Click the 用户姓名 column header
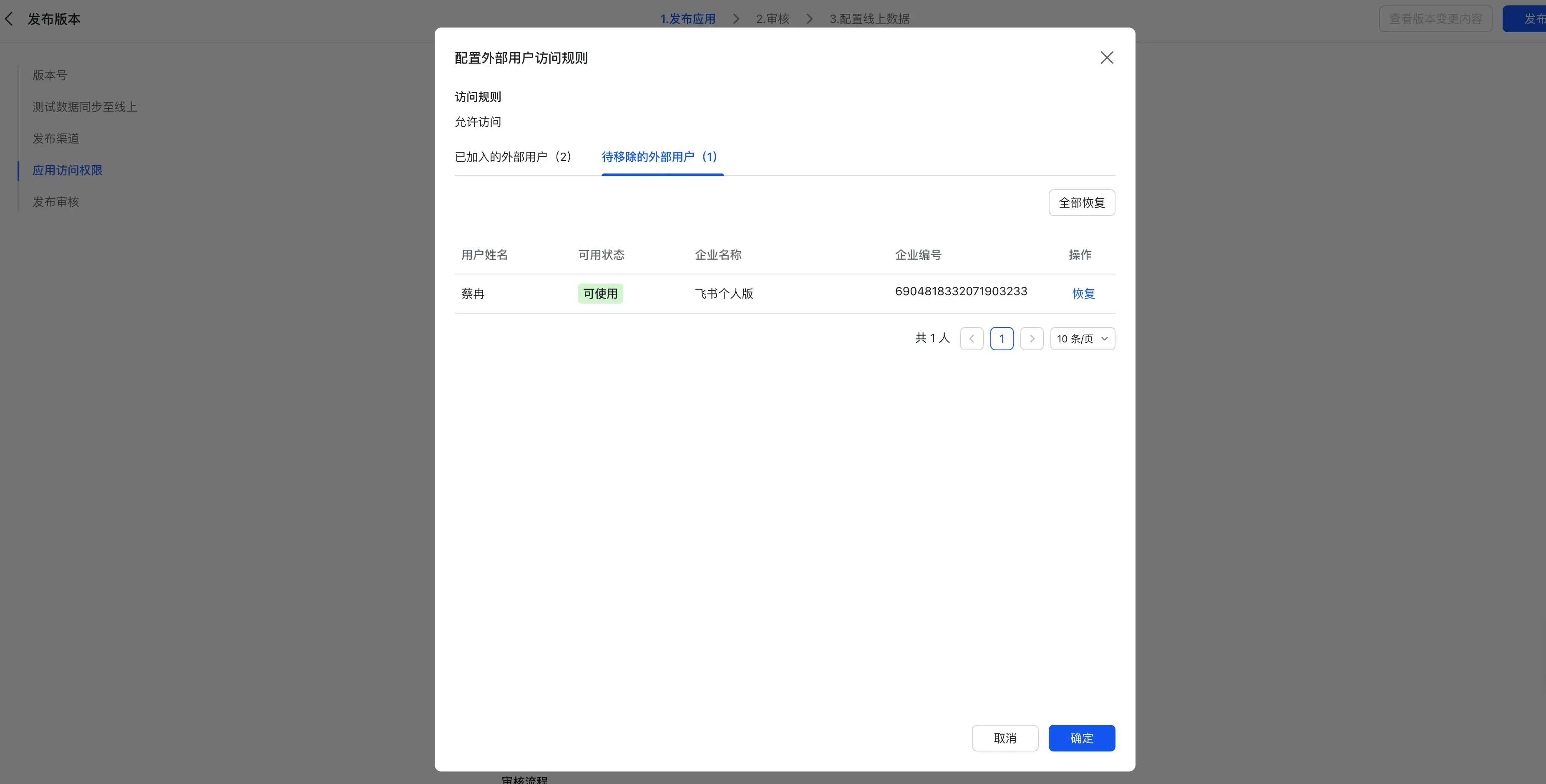The width and height of the screenshot is (1546, 784). [x=484, y=255]
